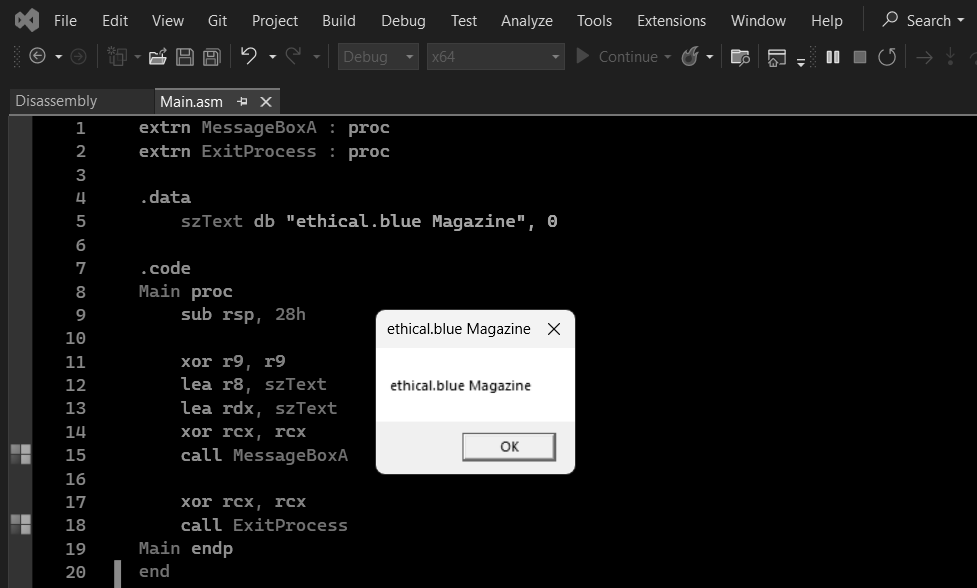
Task: Close the ethical.blue Magazine message box
Action: [554, 329]
